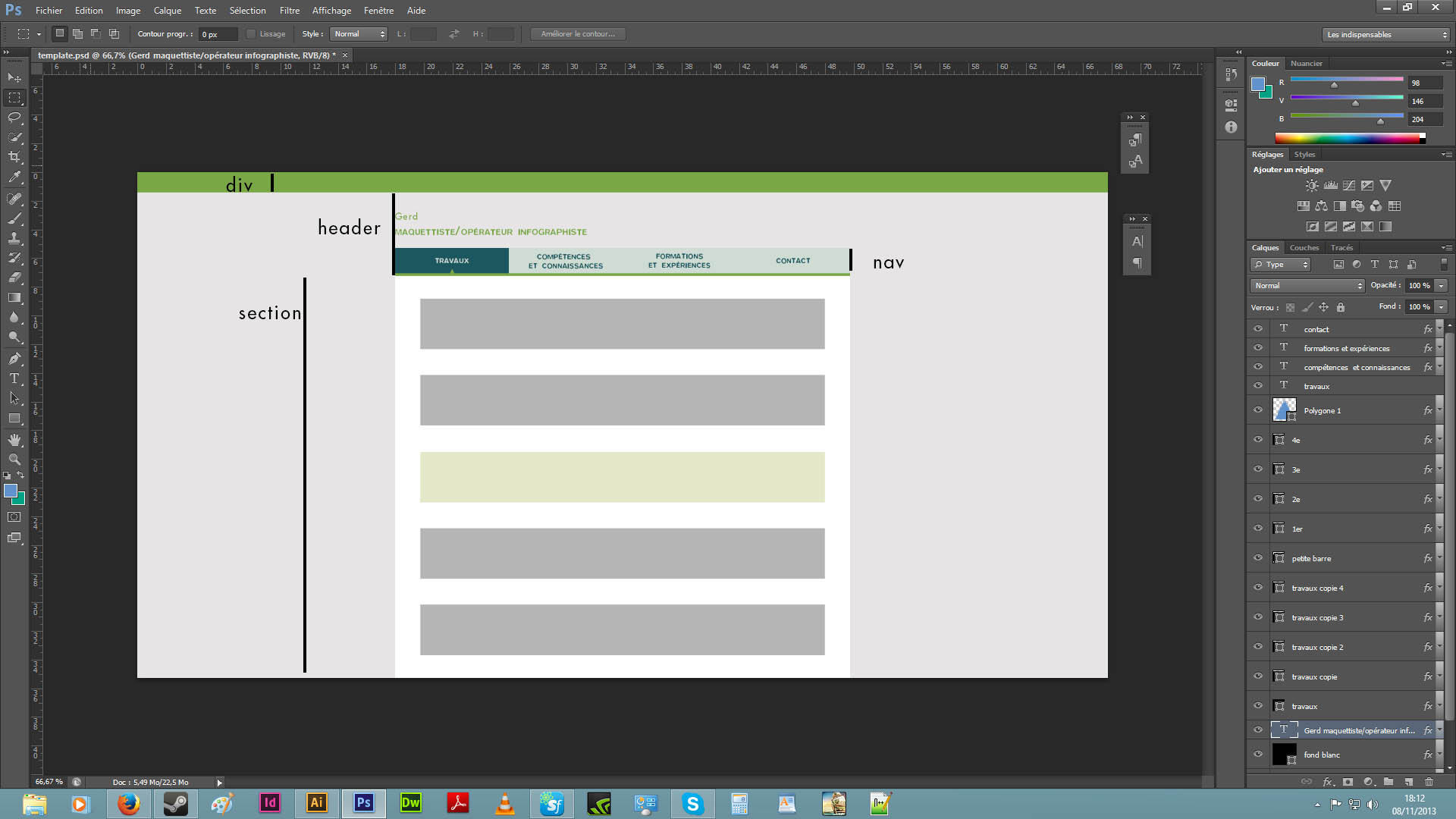Open the Filtre menu
This screenshot has width=1456, height=819.
coord(289,11)
